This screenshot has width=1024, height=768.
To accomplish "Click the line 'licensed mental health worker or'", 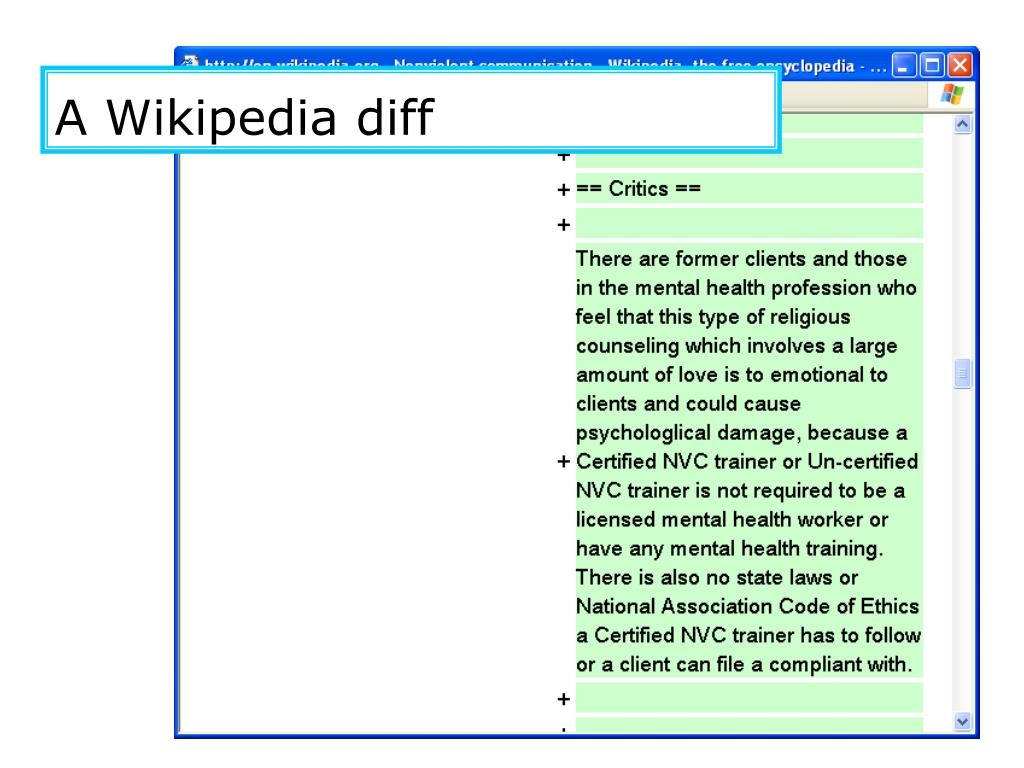I will tap(732, 519).
